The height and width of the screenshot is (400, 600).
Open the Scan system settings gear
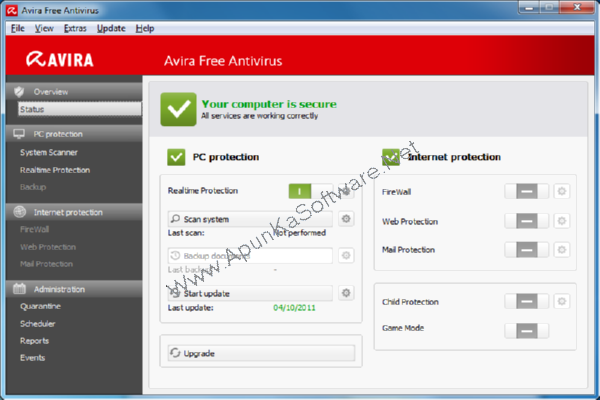pyautogui.click(x=346, y=219)
